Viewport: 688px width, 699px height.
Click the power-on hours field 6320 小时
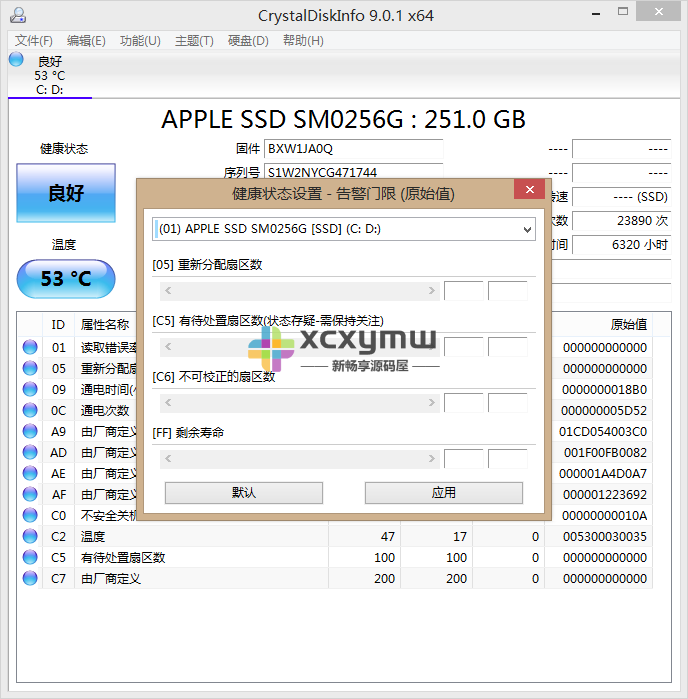coord(622,245)
